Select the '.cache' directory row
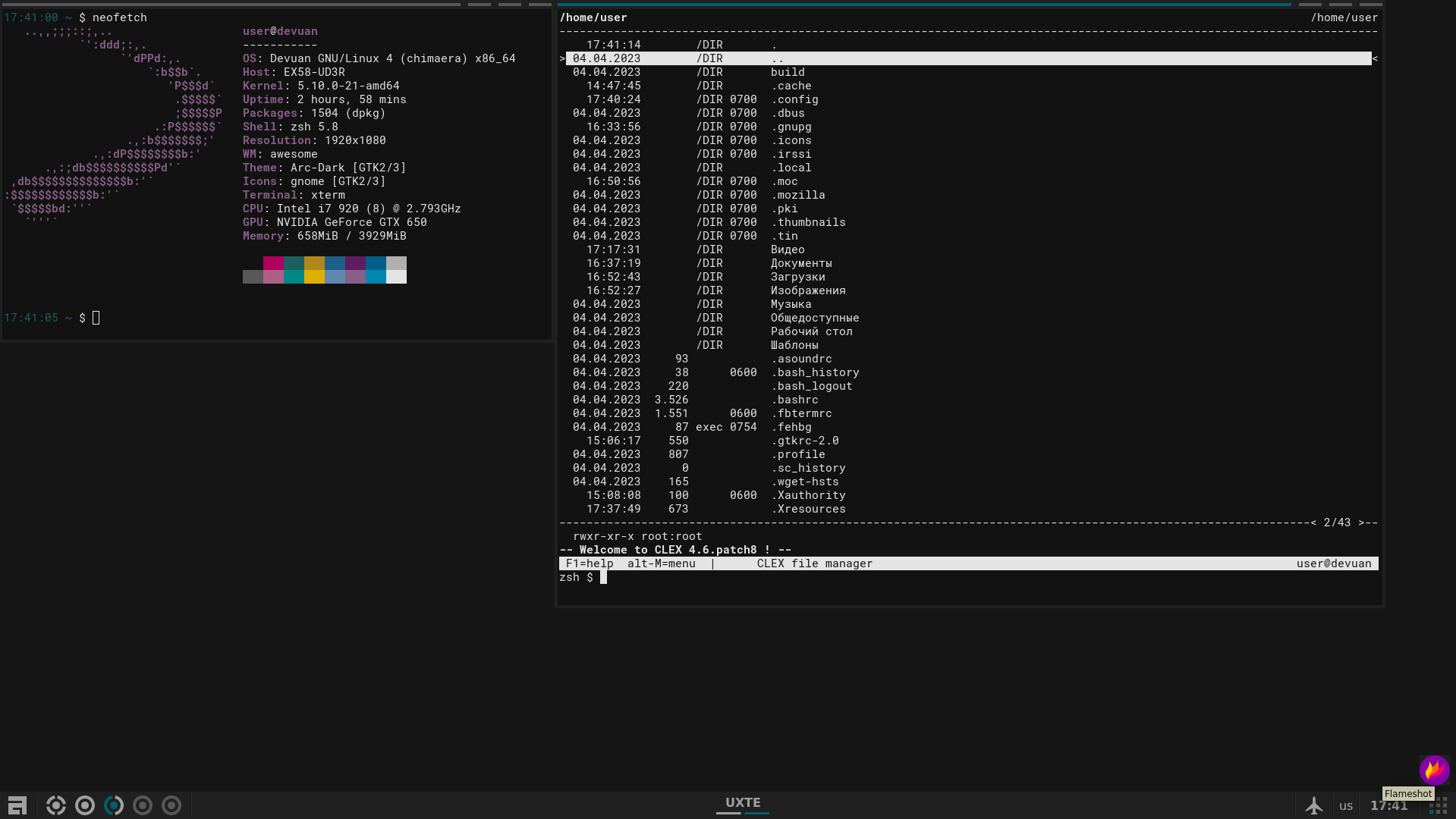Viewport: 1456px width, 819px height. coord(969,86)
